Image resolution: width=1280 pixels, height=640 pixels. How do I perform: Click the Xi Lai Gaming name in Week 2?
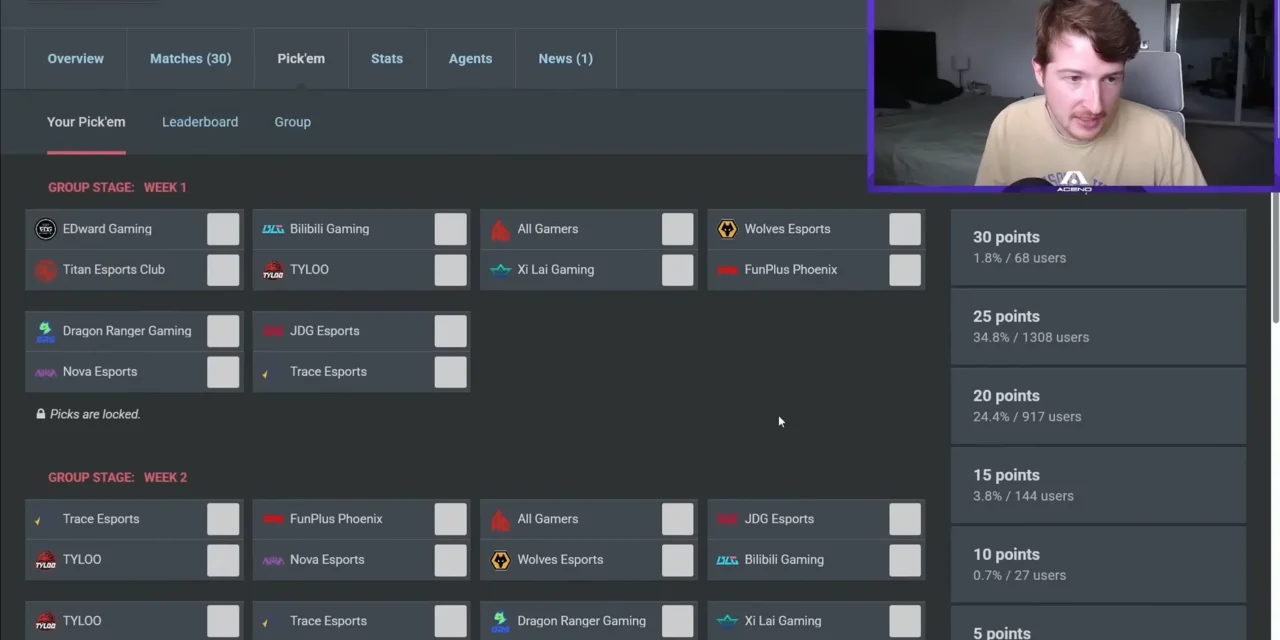coord(783,621)
